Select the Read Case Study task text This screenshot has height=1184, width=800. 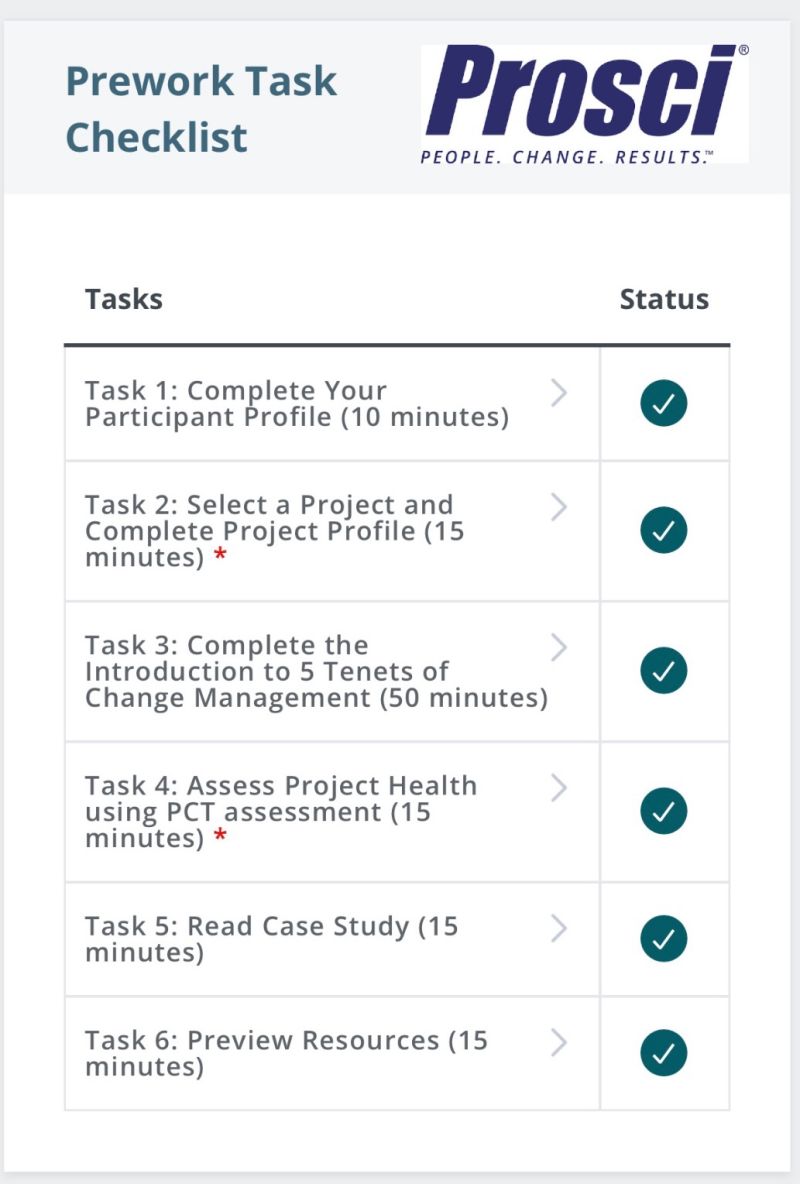point(271,939)
